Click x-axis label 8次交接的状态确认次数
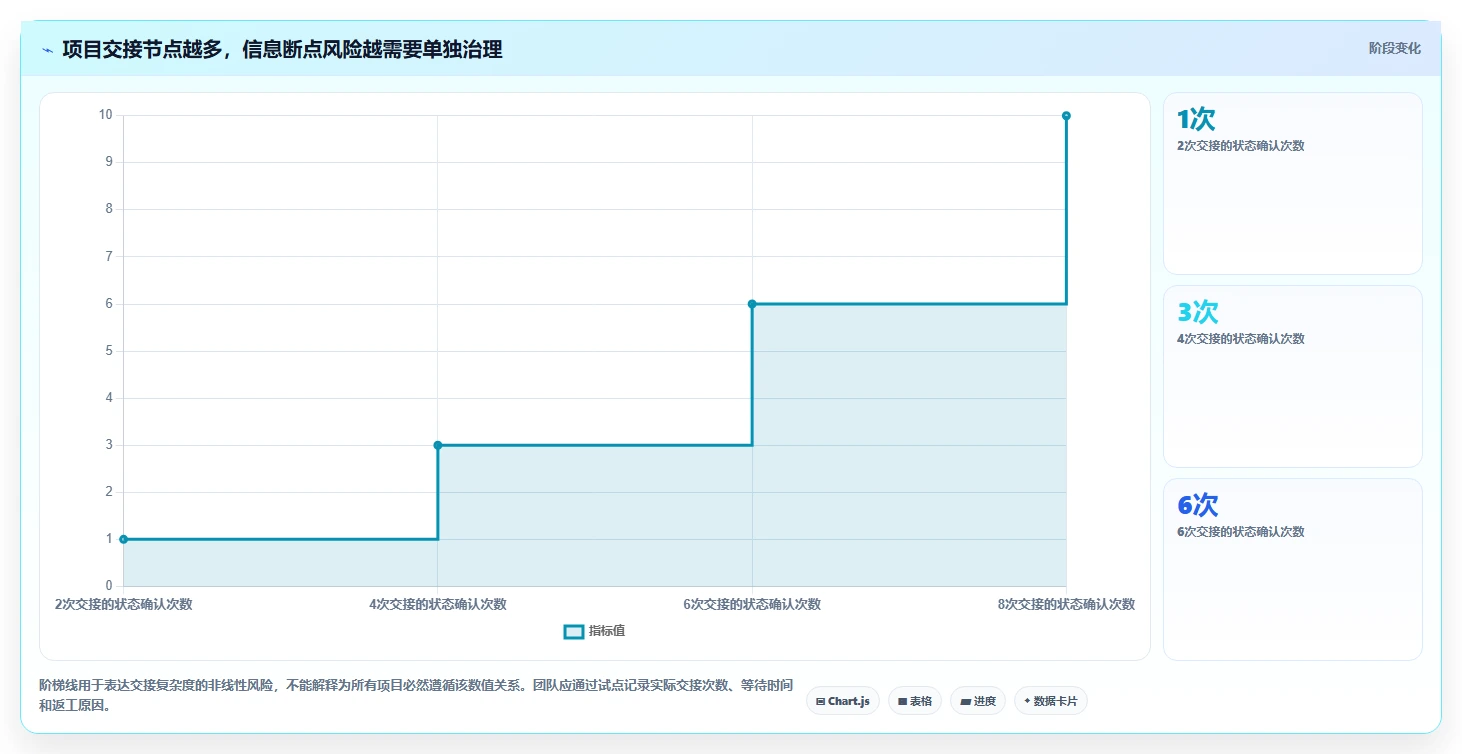The image size is (1462, 754). (1066, 604)
